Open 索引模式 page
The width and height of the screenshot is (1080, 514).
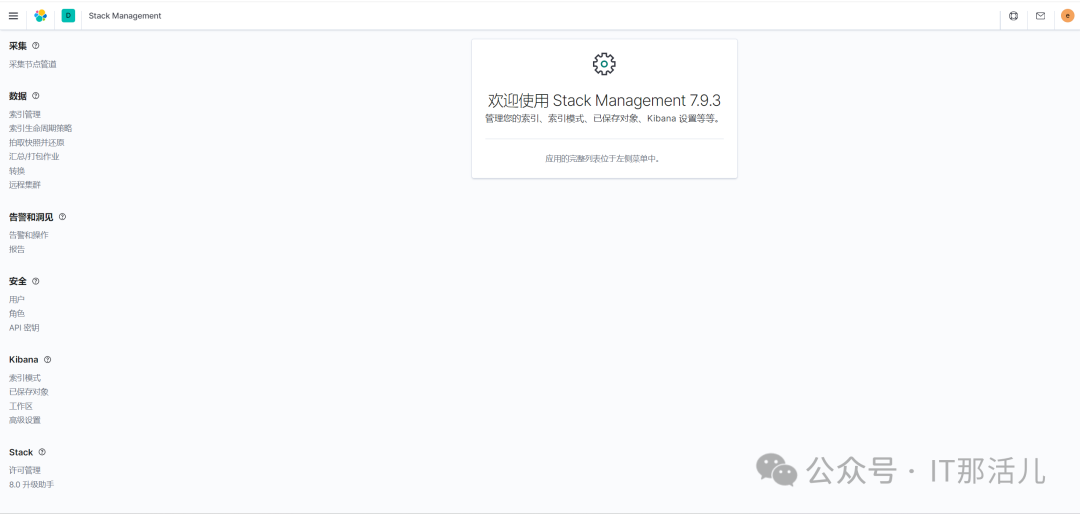pos(25,378)
